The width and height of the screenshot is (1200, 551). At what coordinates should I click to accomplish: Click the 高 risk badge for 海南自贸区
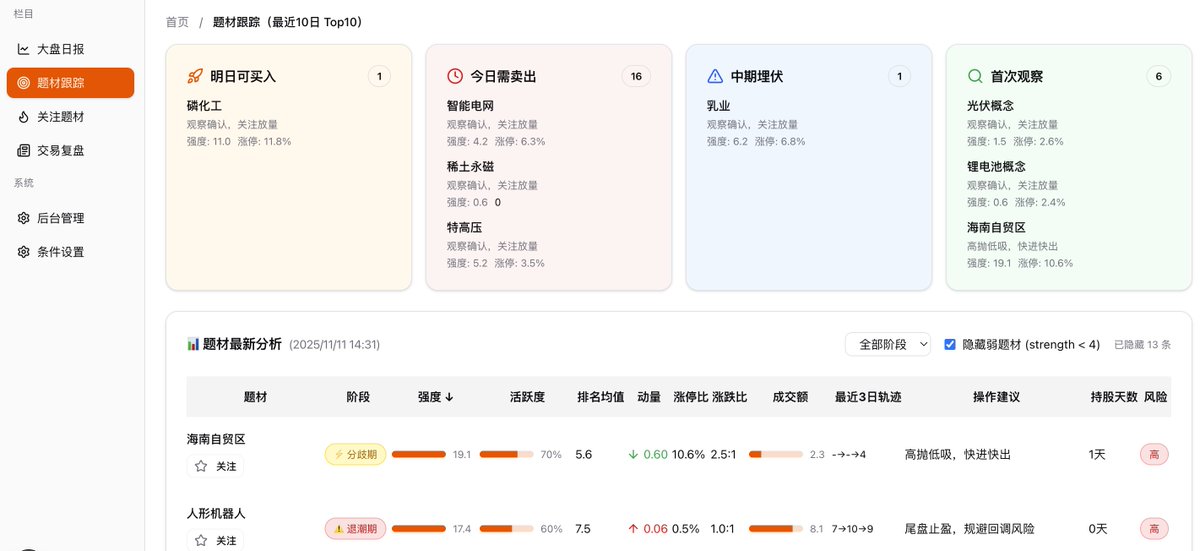1154,454
